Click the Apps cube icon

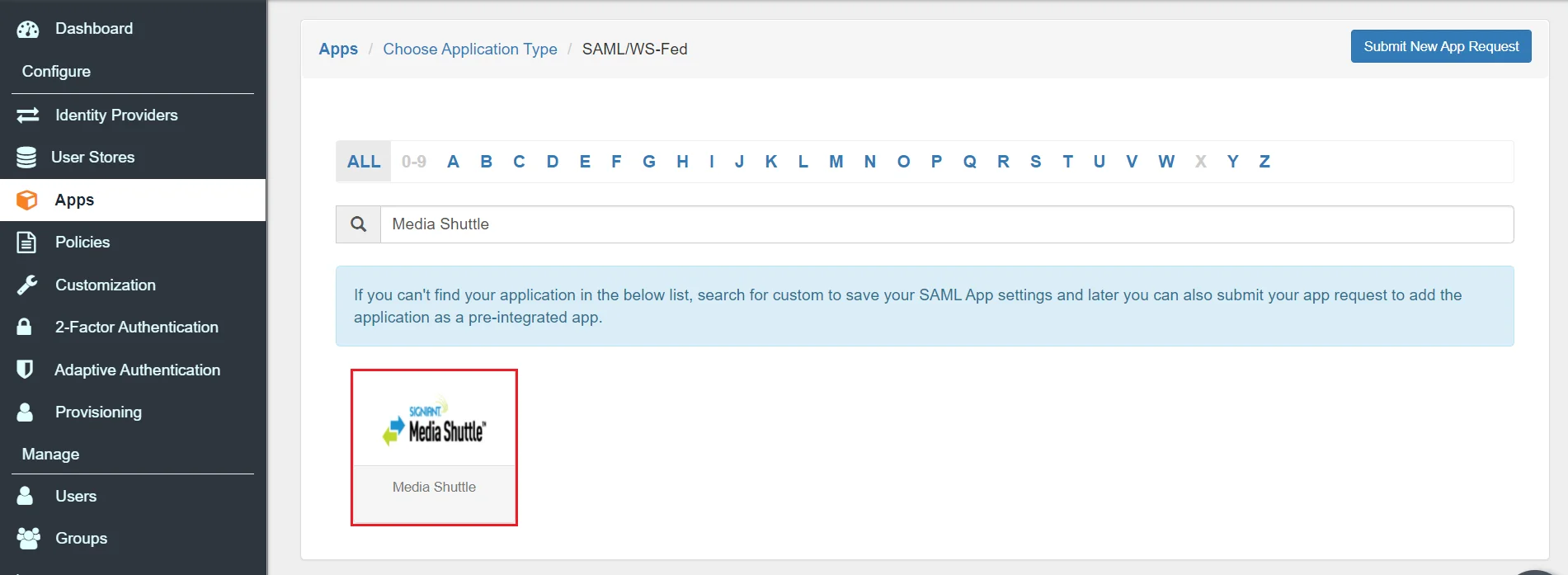27,200
